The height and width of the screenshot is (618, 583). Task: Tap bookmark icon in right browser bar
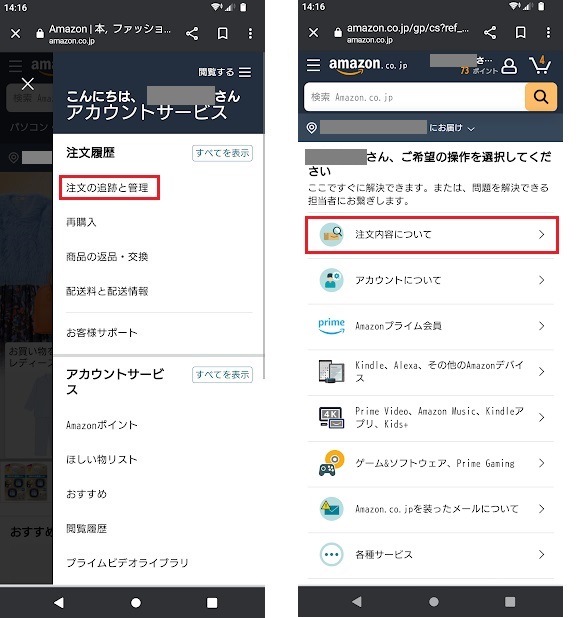pos(521,33)
